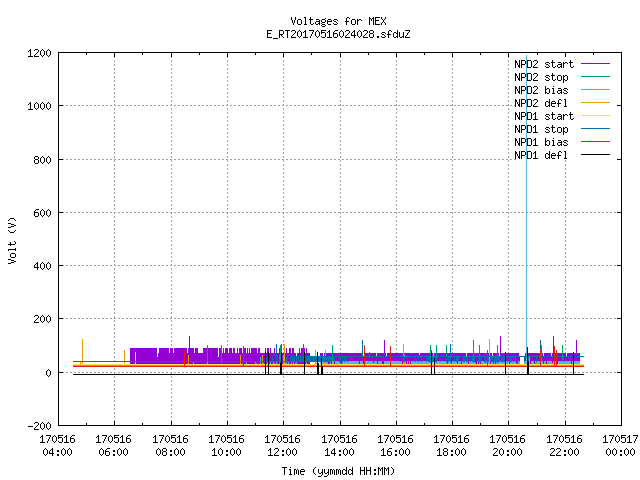Viewport: 640px width, 480px height.
Task: Click the light blue NPD2 bias legend line
Action: pyautogui.click(x=595, y=90)
